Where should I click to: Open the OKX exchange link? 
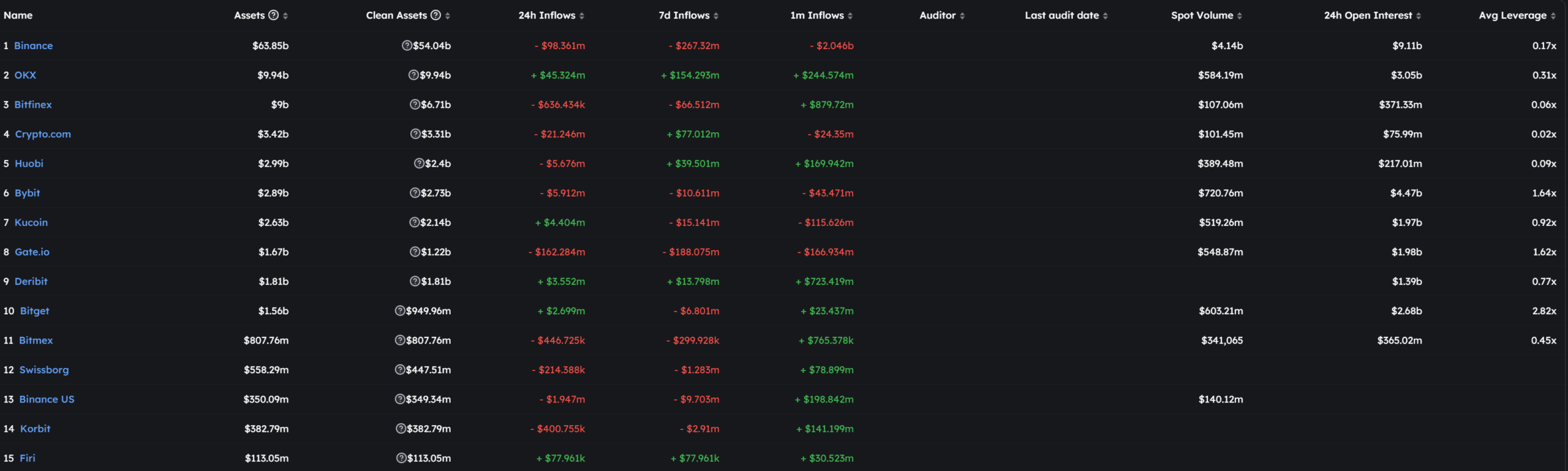[25, 75]
